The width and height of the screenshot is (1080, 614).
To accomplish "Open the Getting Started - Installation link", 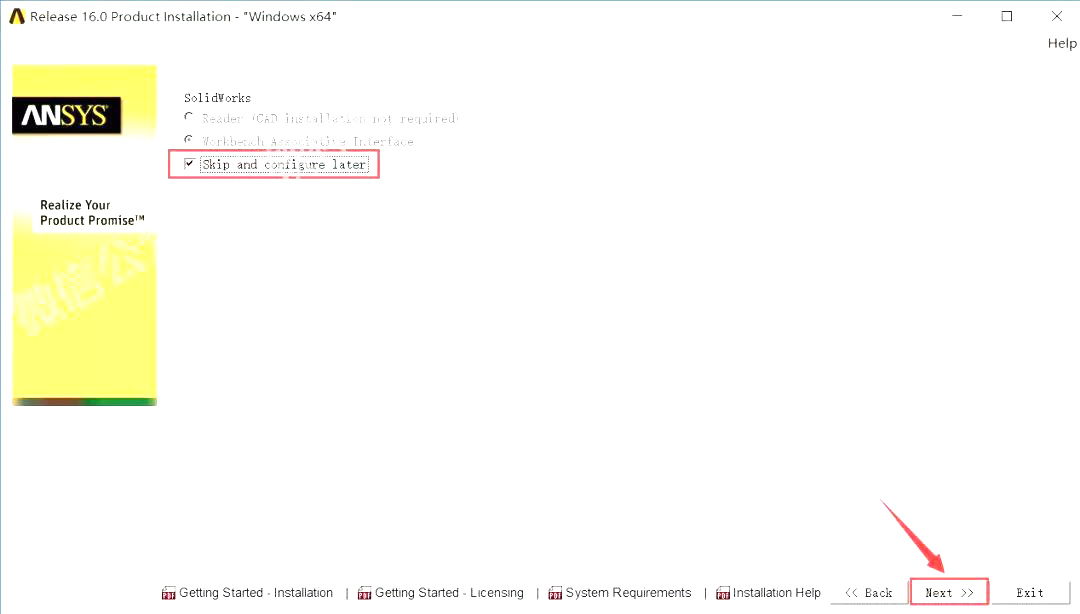I will tap(256, 593).
